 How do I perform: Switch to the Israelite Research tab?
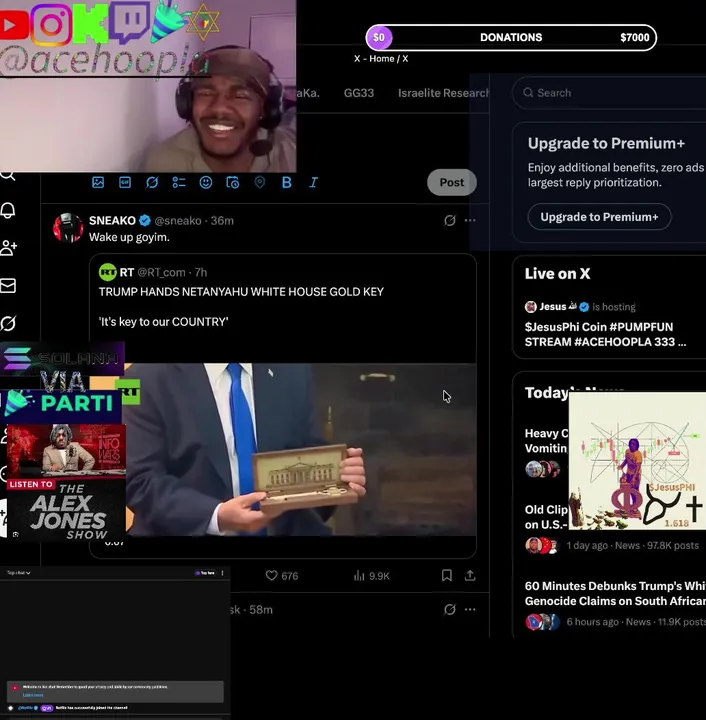point(443,93)
